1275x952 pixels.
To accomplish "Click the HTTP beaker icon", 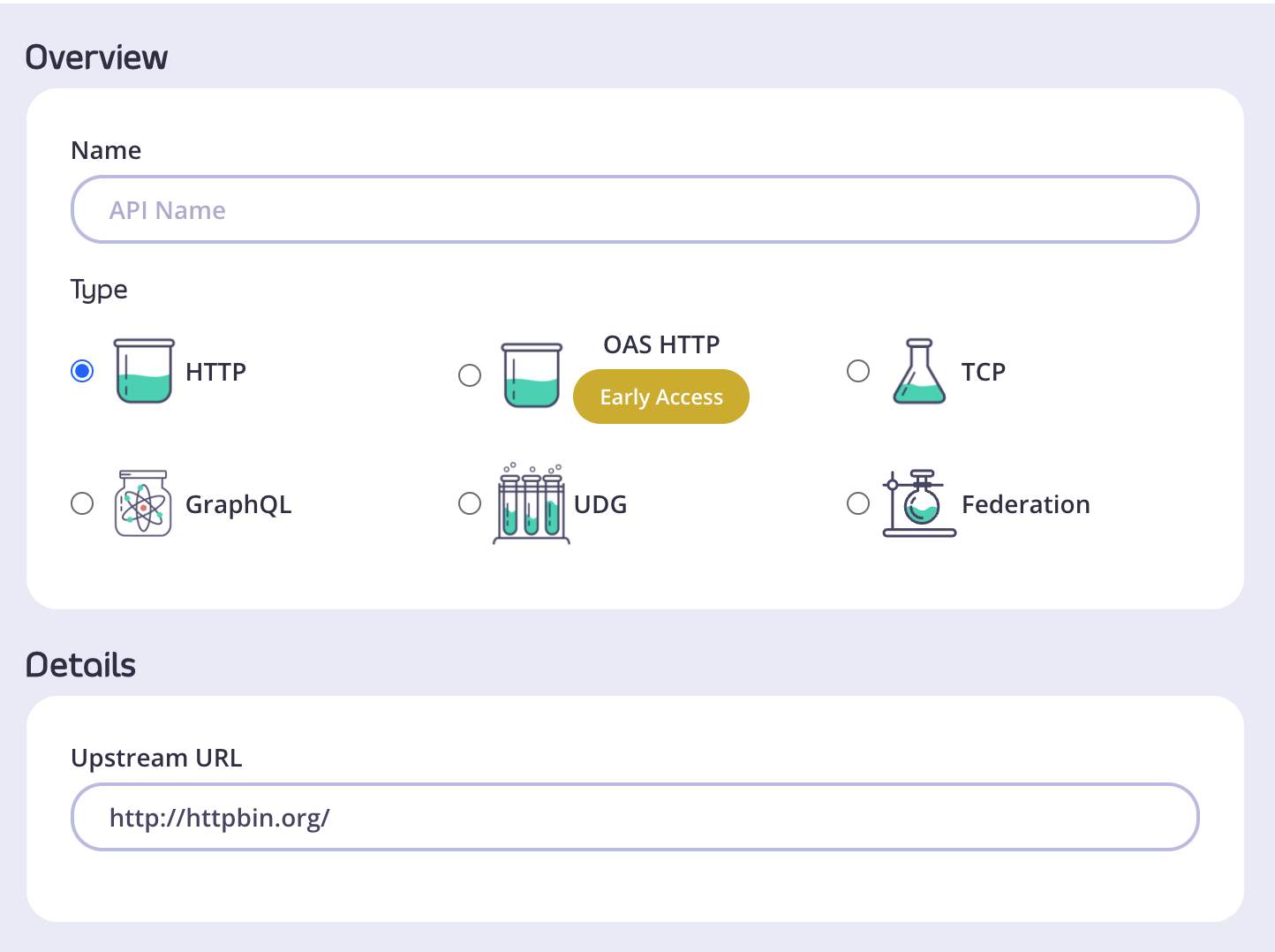I will click(x=143, y=372).
